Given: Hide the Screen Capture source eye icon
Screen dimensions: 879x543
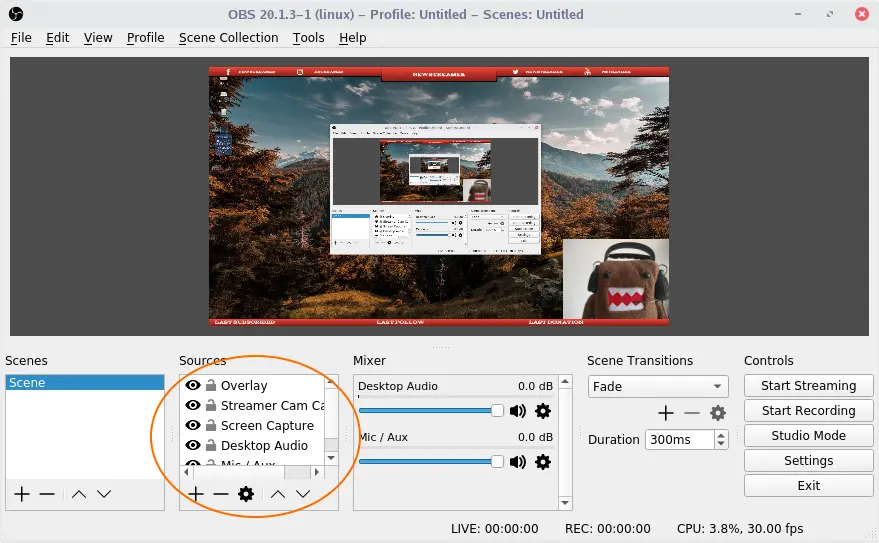Looking at the screenshot, I should tap(193, 425).
